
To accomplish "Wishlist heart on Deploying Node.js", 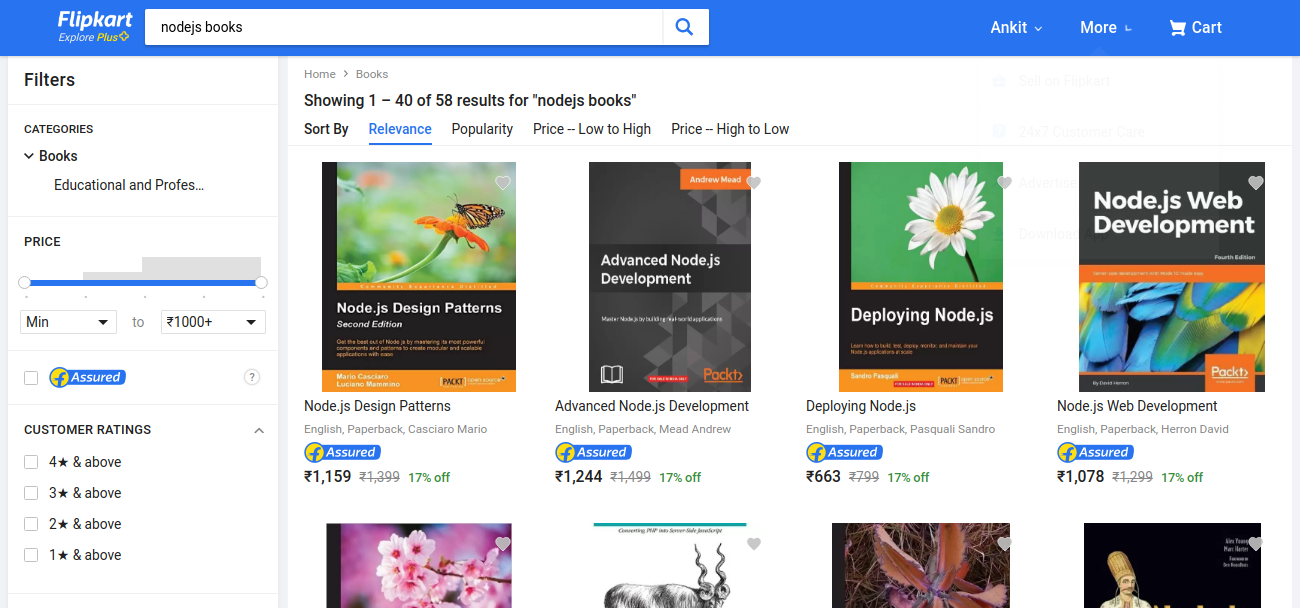I will 1005,182.
